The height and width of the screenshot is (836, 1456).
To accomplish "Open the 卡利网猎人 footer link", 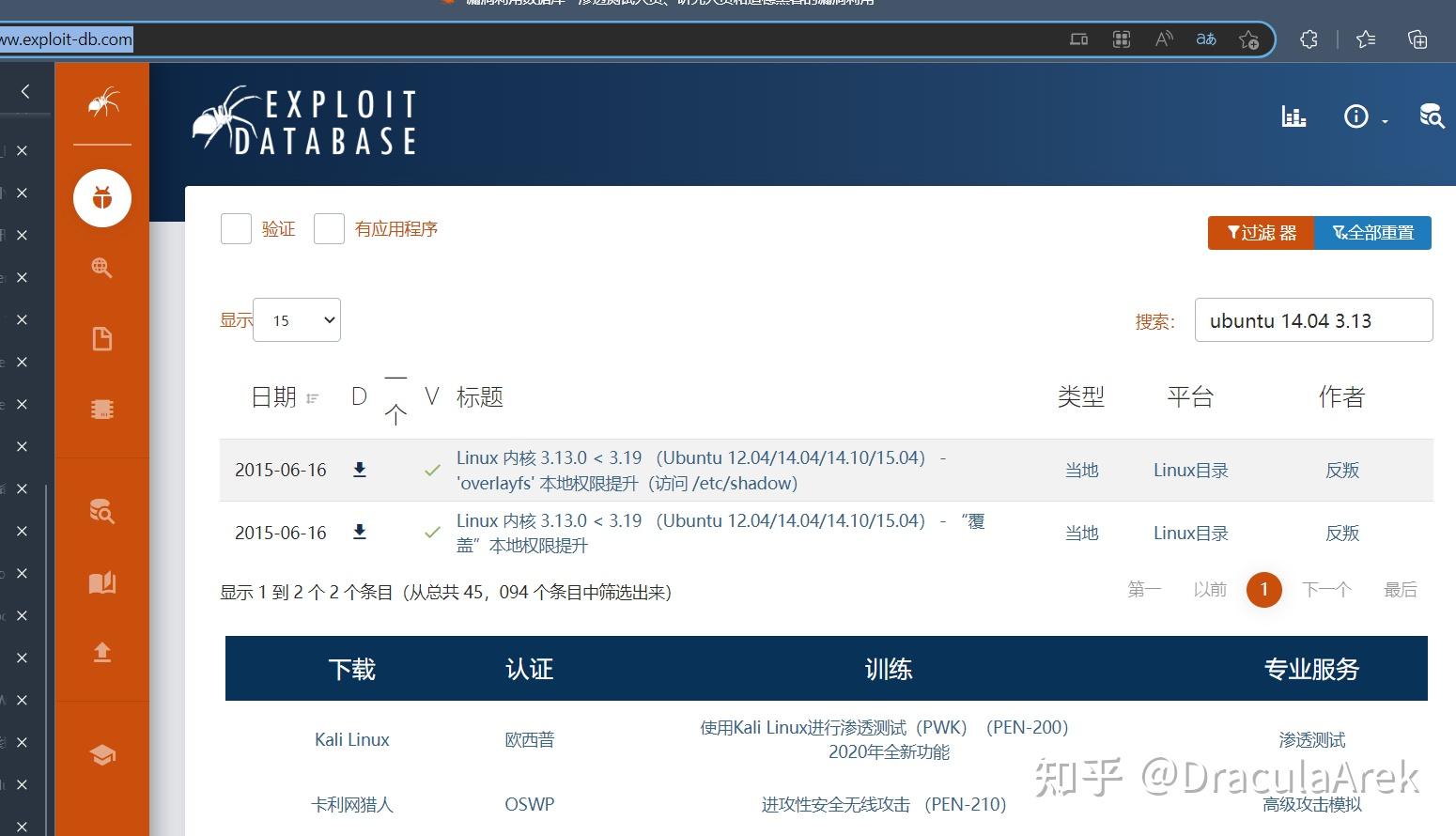I will [x=352, y=805].
